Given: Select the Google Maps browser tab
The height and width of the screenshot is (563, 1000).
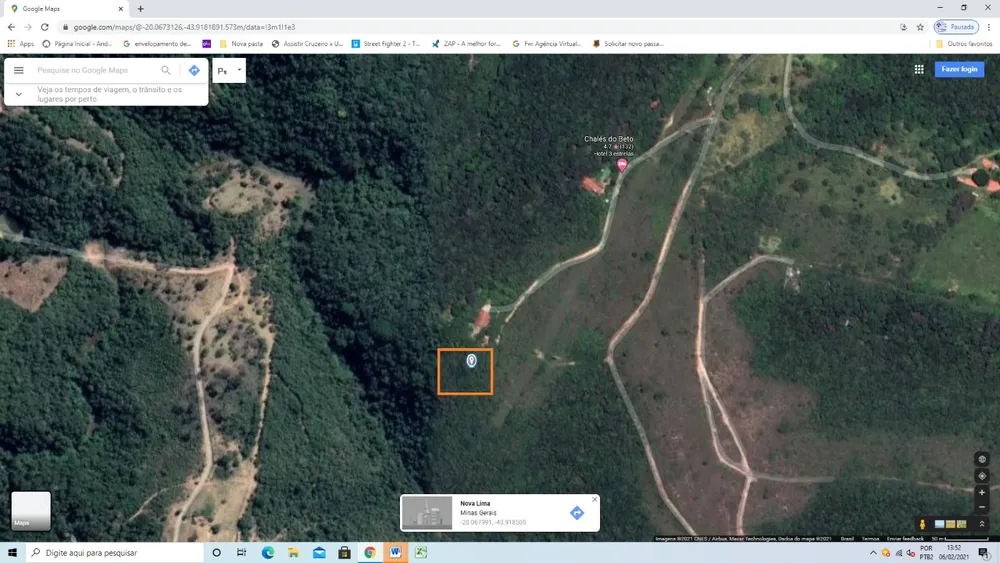Looking at the screenshot, I should 64,9.
